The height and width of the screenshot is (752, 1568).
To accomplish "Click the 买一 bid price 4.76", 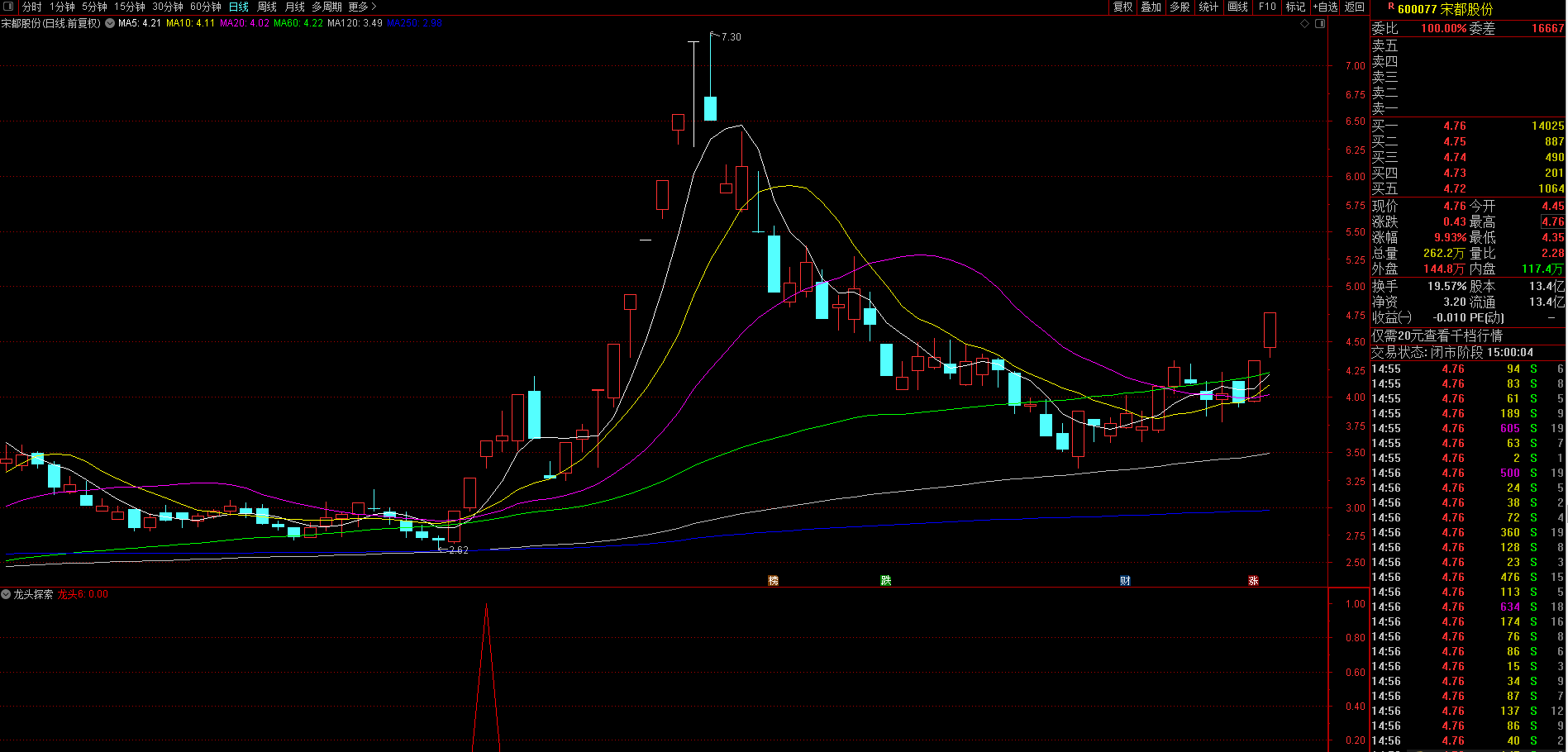I will 1455,126.
